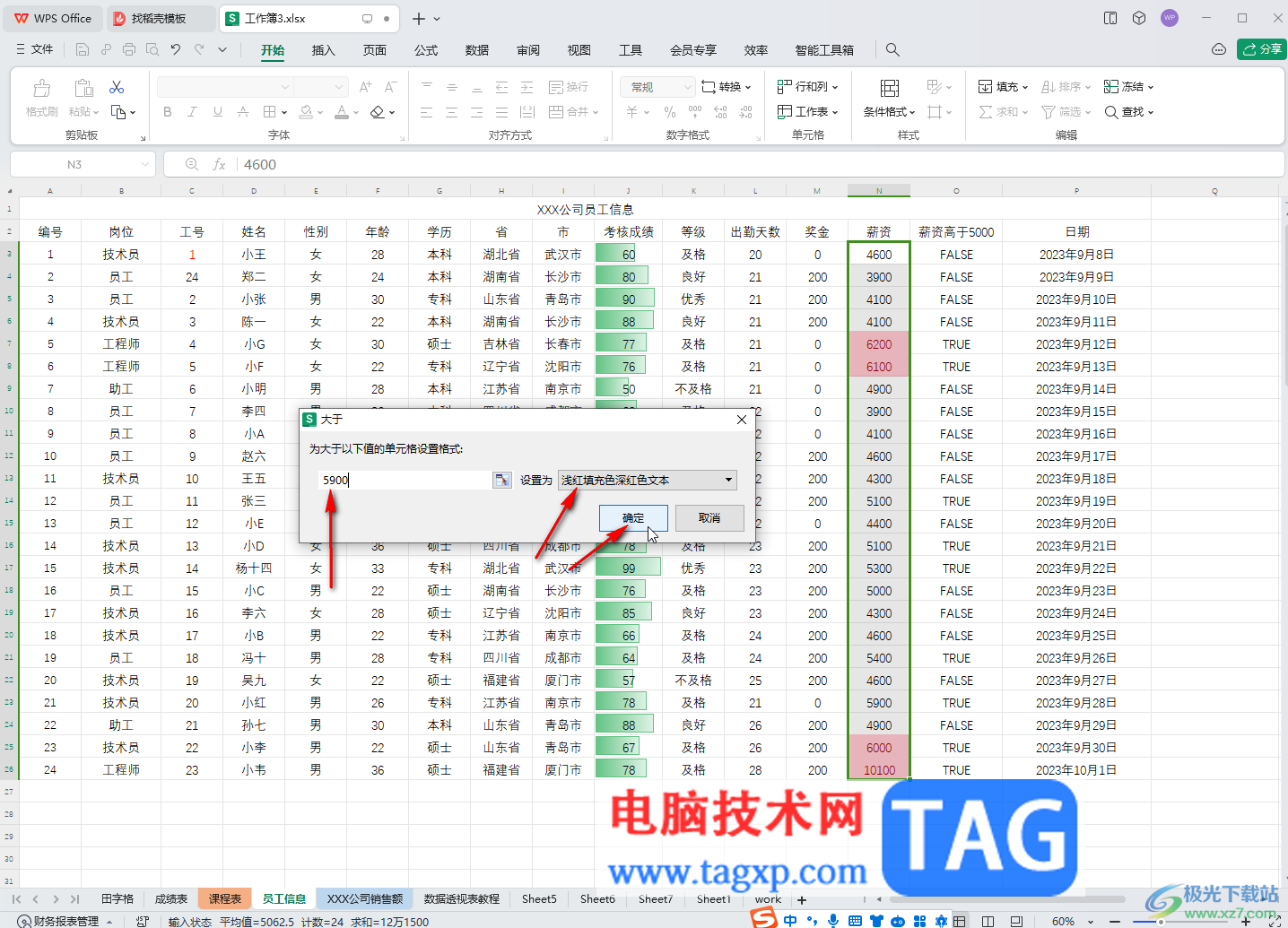
Task: Click the Undo arrow icon
Action: [176, 49]
